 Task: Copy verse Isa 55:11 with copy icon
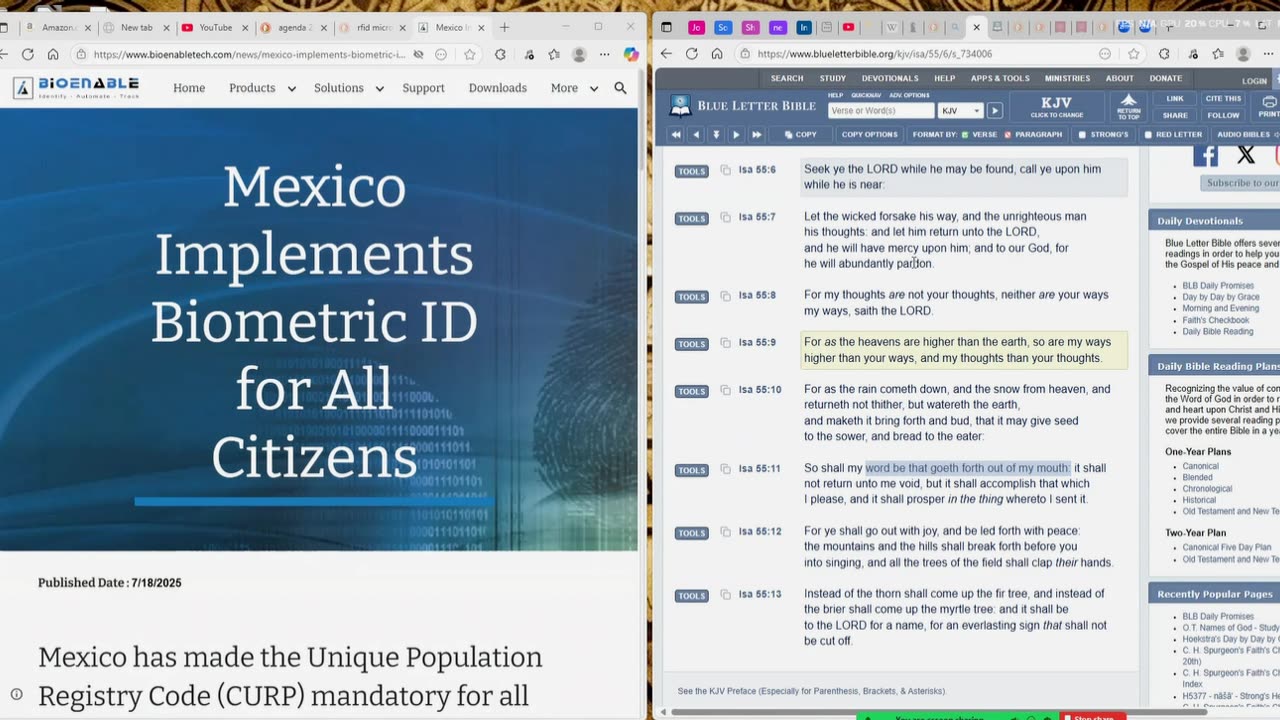[x=726, y=469]
